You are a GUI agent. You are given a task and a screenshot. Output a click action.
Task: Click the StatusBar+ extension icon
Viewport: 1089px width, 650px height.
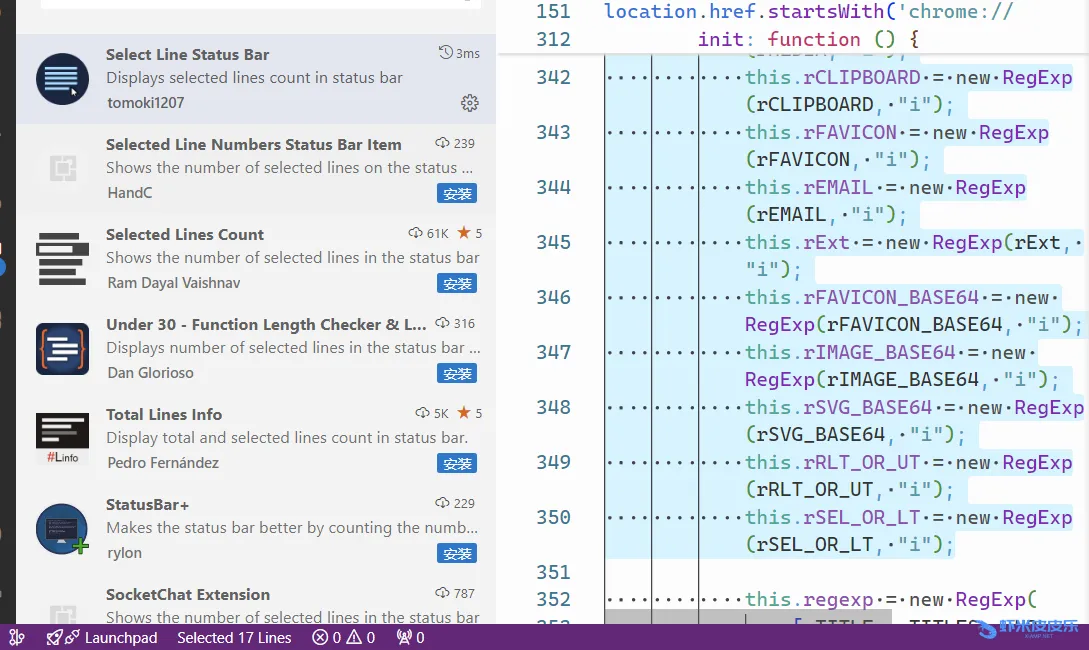[62, 529]
